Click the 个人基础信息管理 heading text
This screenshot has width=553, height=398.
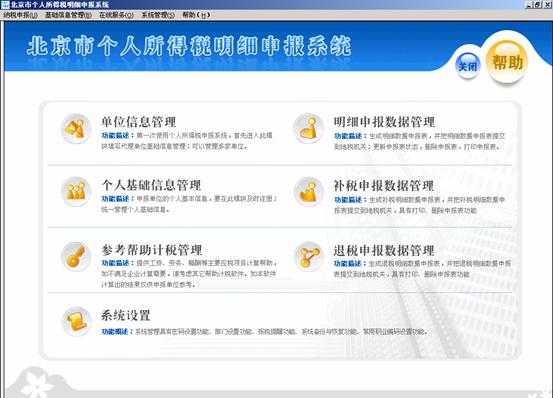[x=151, y=185]
